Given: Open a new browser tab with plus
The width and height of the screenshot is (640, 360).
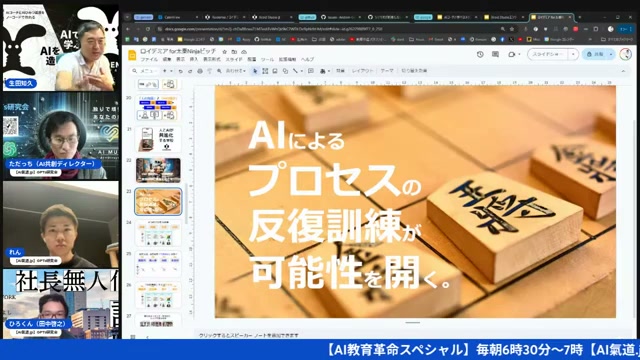Looking at the screenshot, I should coord(580,17).
